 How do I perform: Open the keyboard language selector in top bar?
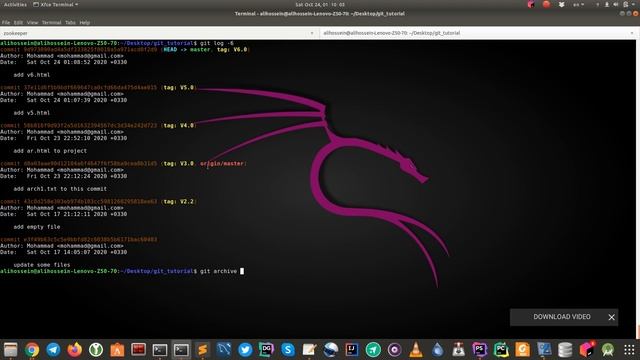tap(578, 4)
